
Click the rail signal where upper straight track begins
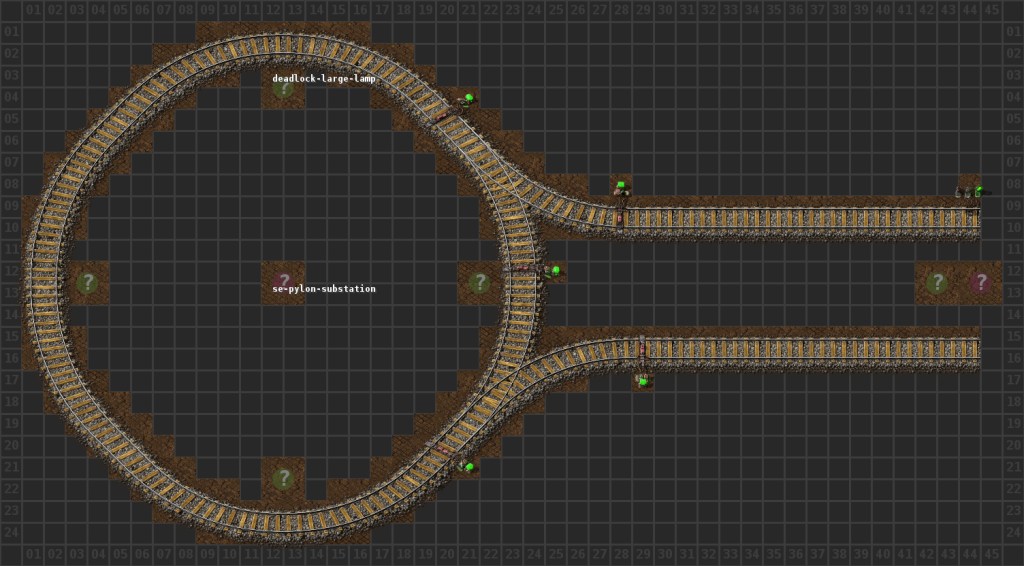(x=621, y=189)
